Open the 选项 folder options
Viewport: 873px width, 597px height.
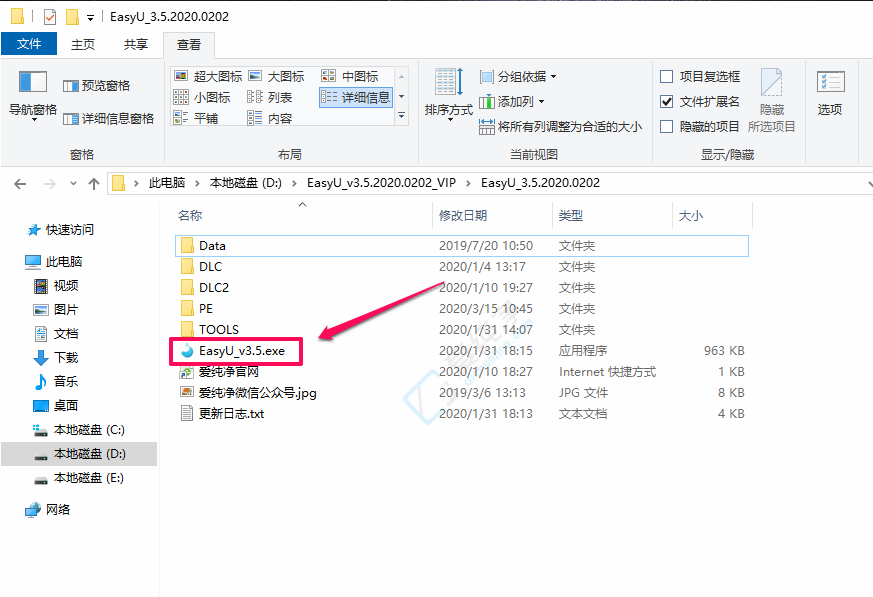[829, 90]
